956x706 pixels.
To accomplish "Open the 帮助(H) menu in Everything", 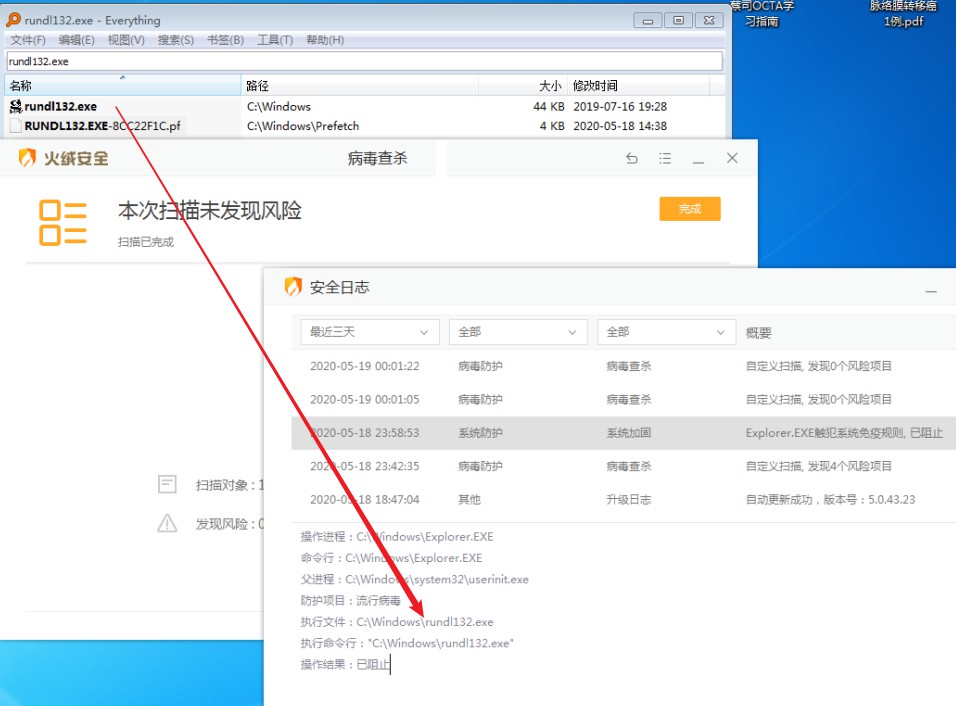I will point(325,40).
